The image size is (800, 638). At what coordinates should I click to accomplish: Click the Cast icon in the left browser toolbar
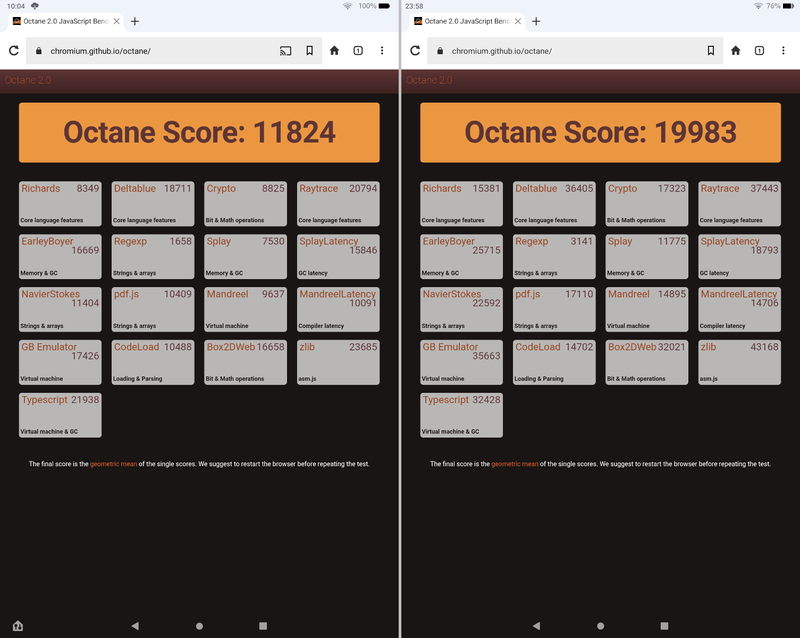pyautogui.click(x=286, y=50)
